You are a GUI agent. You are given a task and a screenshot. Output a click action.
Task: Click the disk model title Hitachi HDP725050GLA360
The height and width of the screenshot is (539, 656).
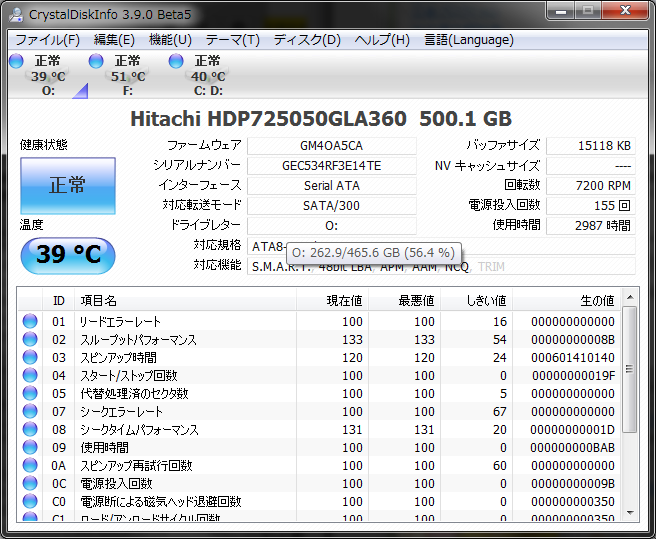pyautogui.click(x=268, y=119)
